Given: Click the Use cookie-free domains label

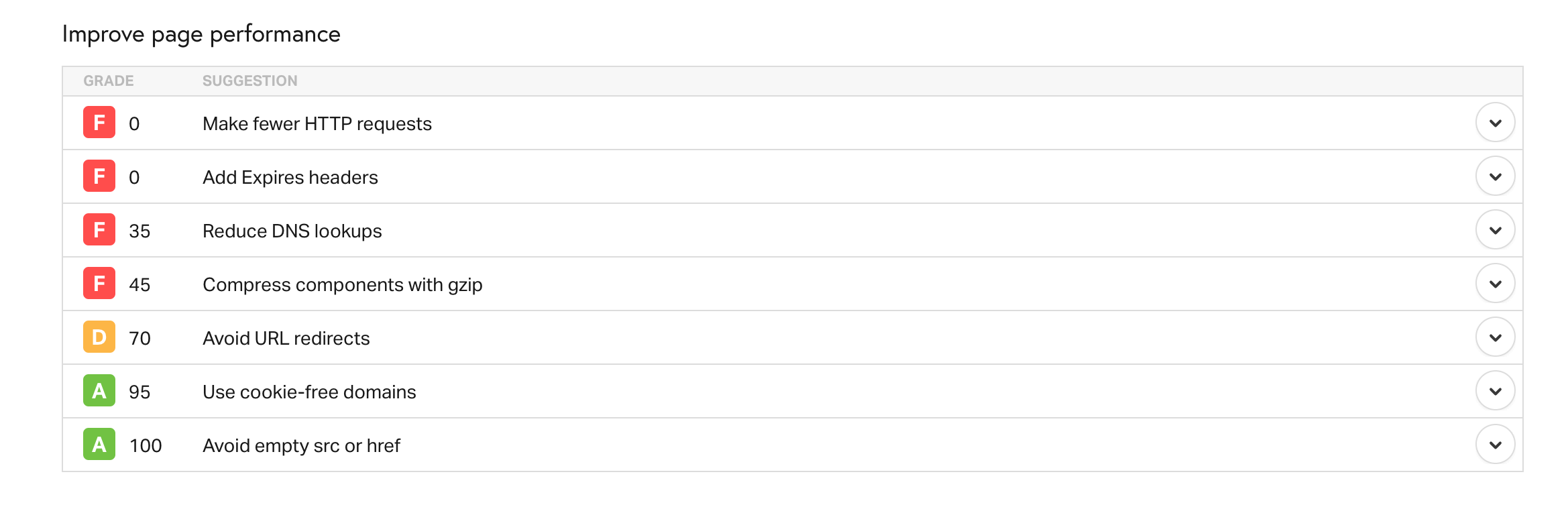Looking at the screenshot, I should pos(309,392).
